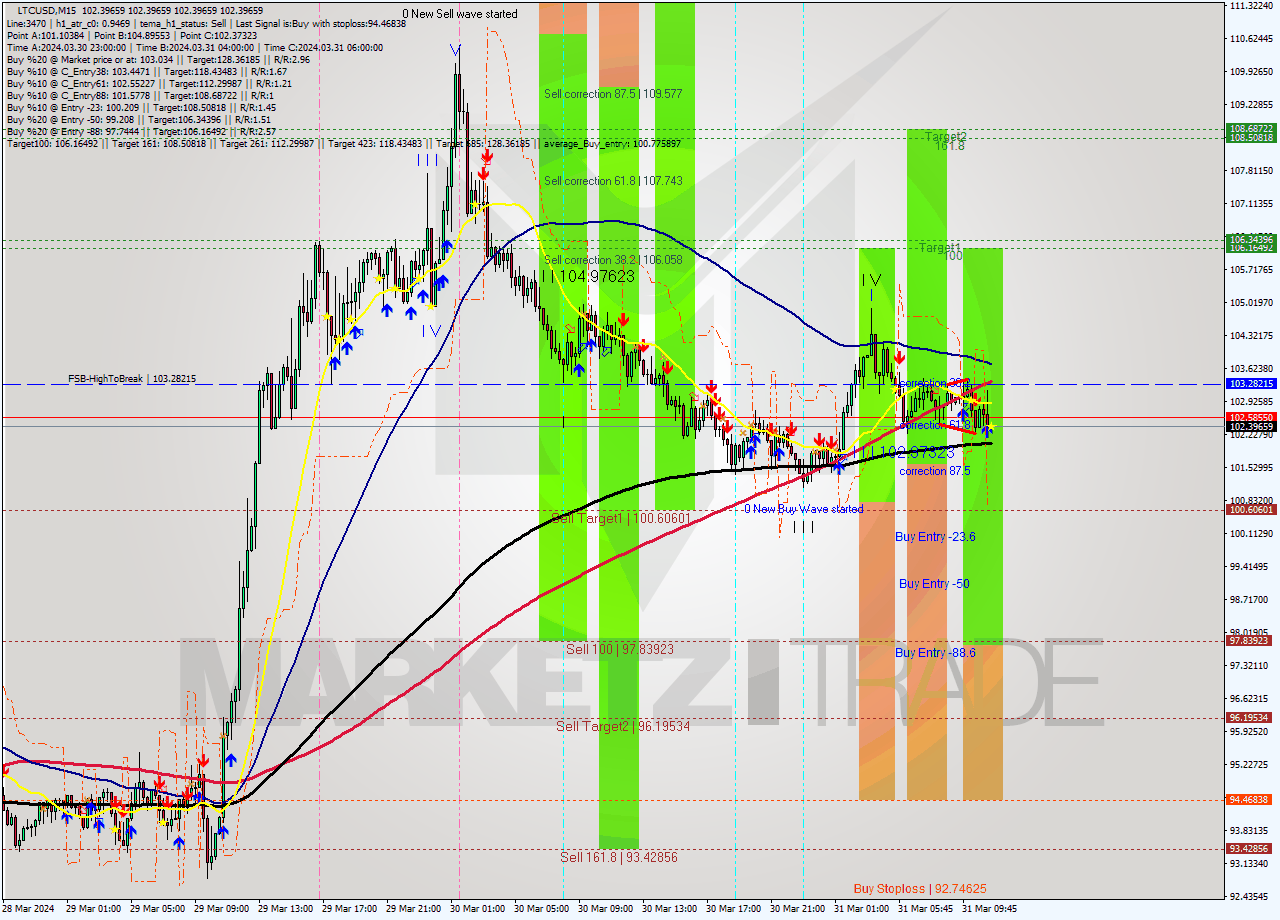Click the '30 Mar 13:00' time axis label
The image size is (1280, 920).
click(668, 909)
